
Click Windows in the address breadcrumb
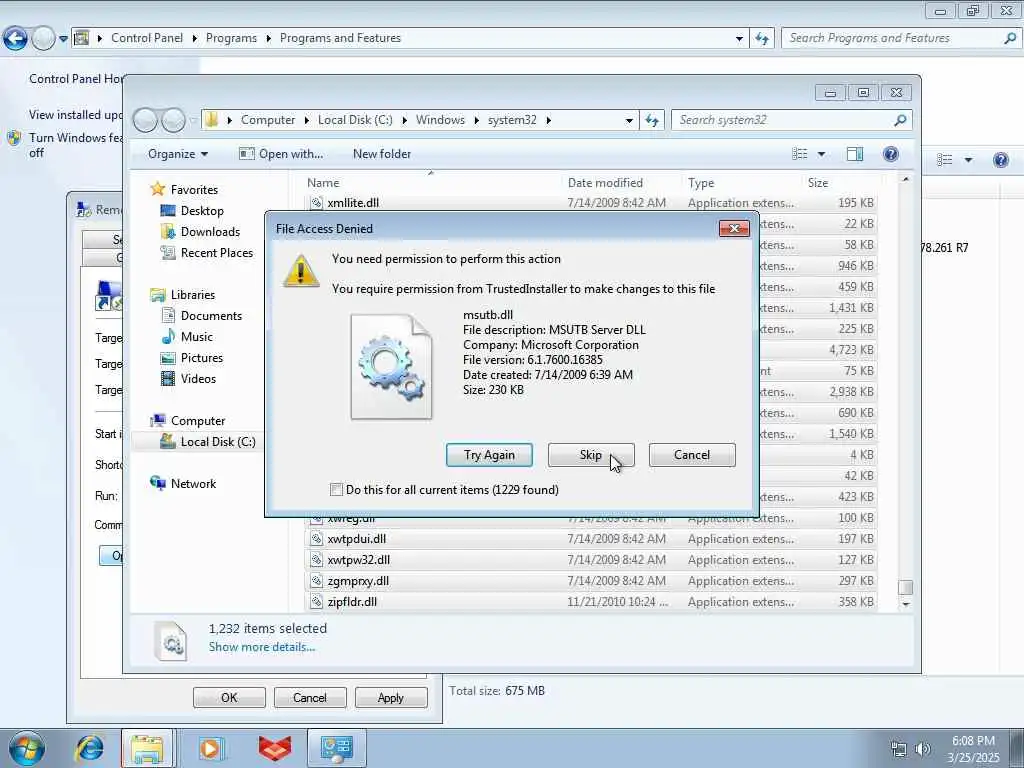coord(440,120)
